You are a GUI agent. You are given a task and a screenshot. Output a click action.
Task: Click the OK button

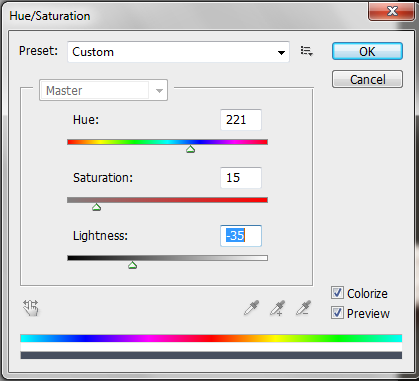367,51
